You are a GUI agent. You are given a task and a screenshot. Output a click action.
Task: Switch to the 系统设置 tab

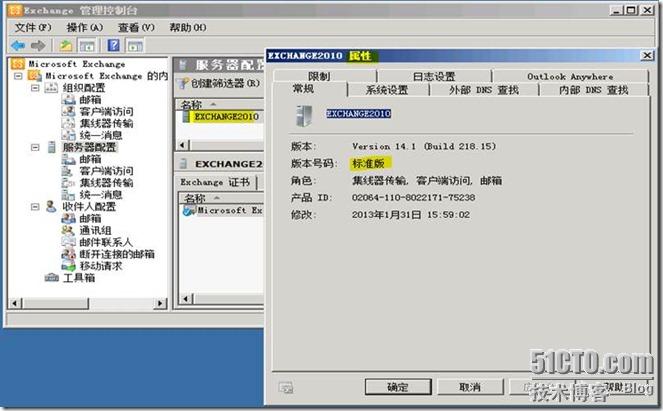[x=387, y=90]
